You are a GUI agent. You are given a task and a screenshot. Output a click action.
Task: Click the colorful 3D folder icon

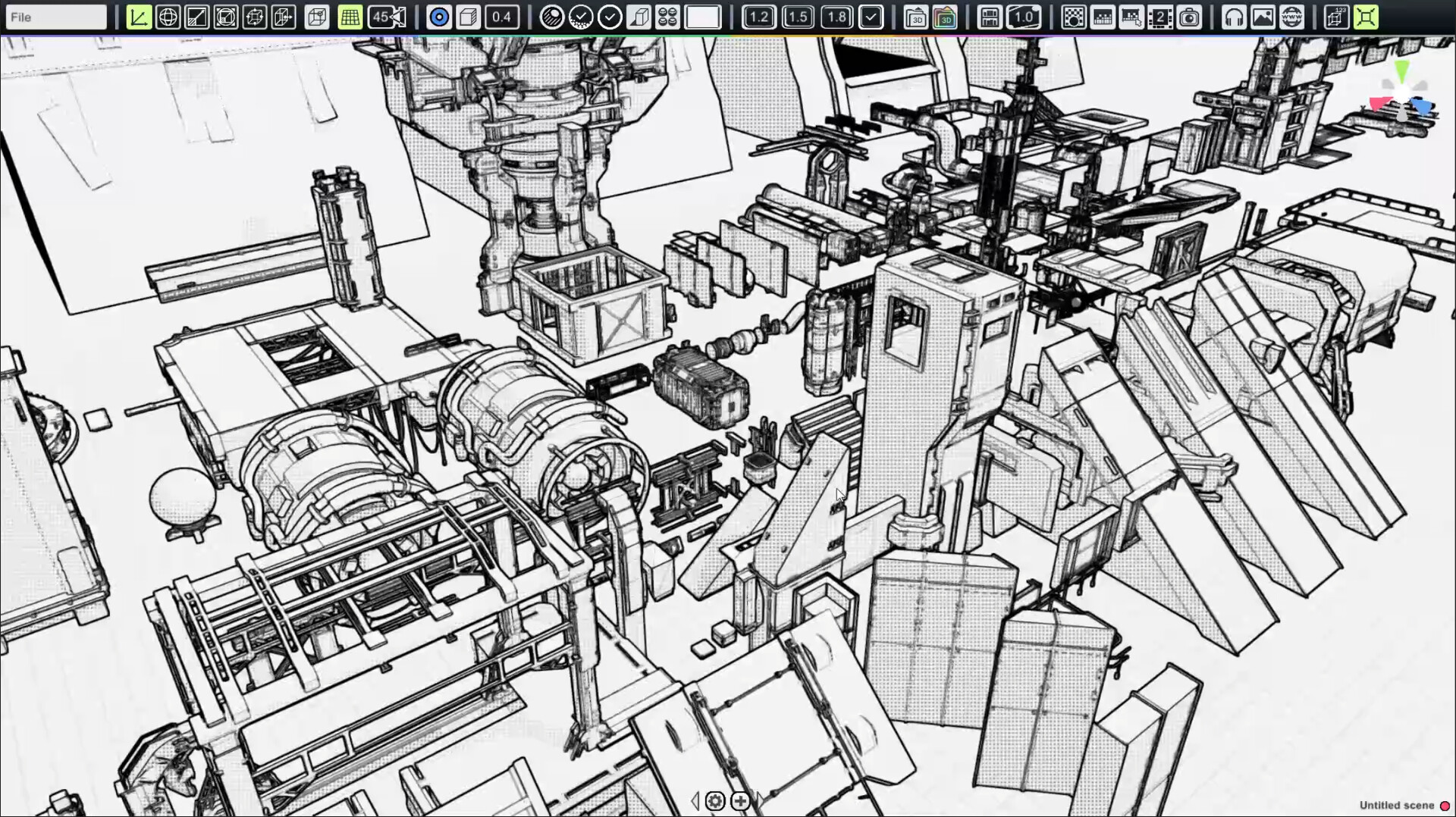click(945, 17)
